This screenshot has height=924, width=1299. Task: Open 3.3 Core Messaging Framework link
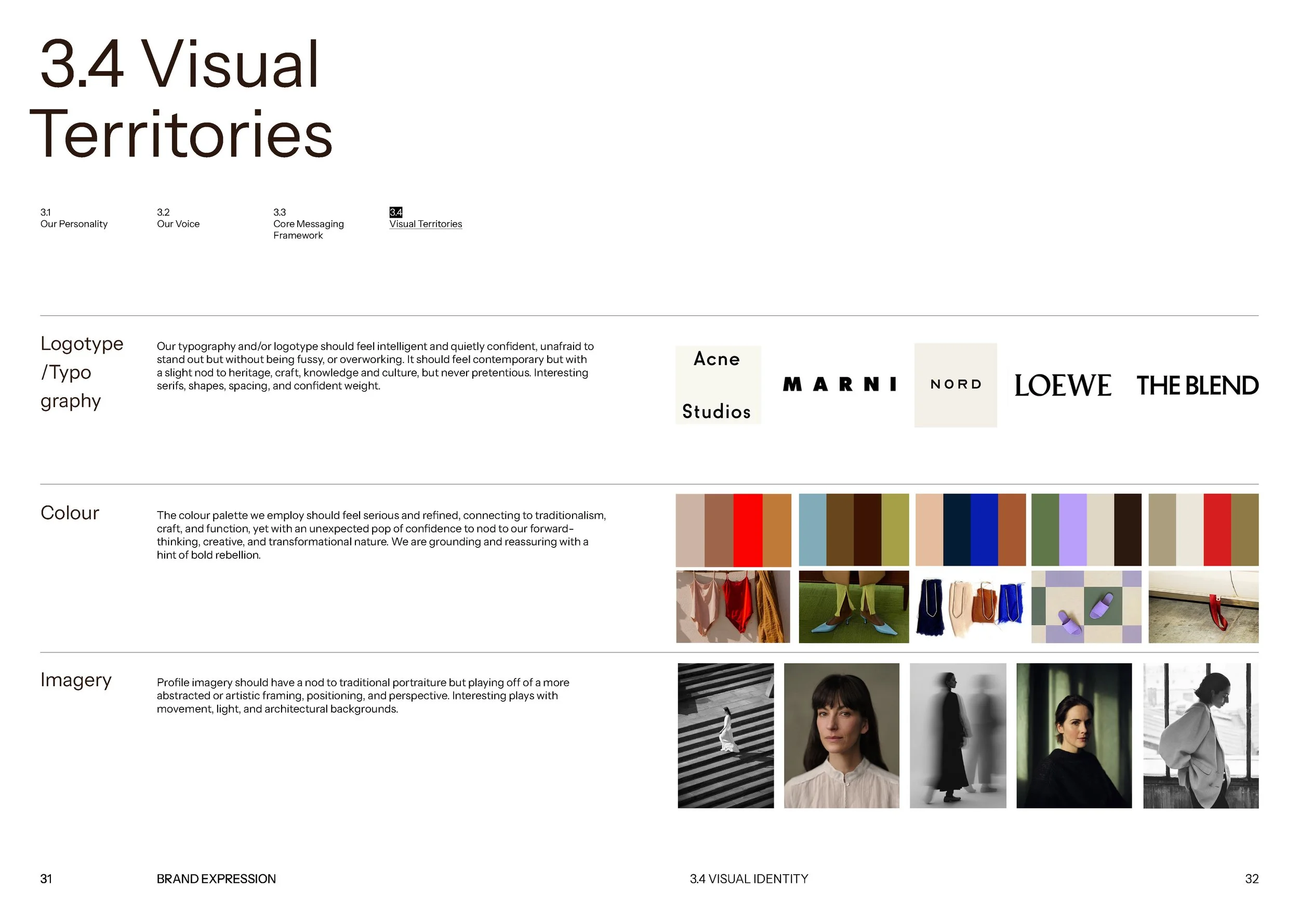point(309,224)
